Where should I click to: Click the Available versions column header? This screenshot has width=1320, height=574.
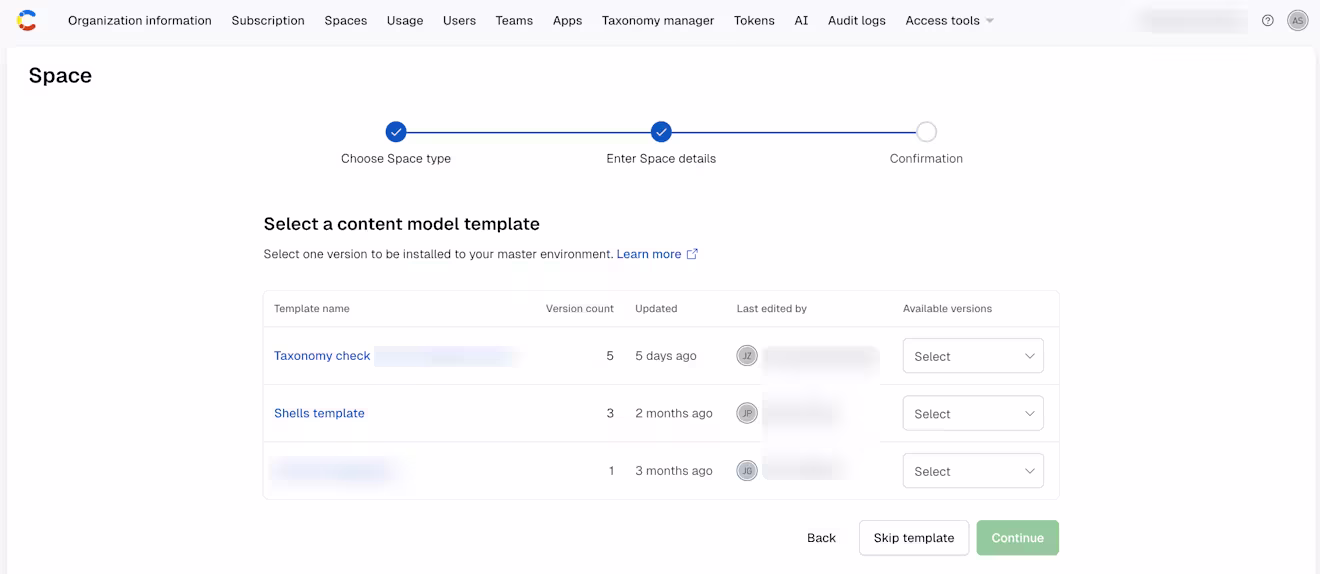(948, 309)
